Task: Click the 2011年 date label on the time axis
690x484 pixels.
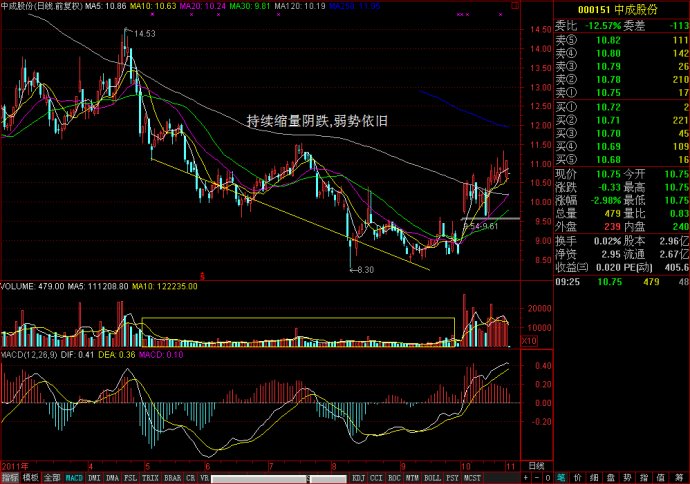Action: (x=15, y=466)
